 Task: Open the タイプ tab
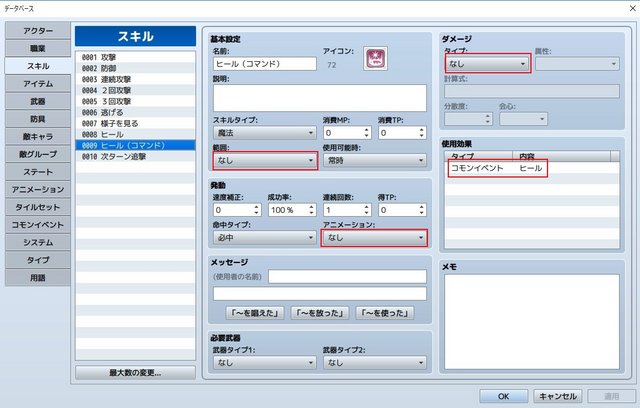38,259
